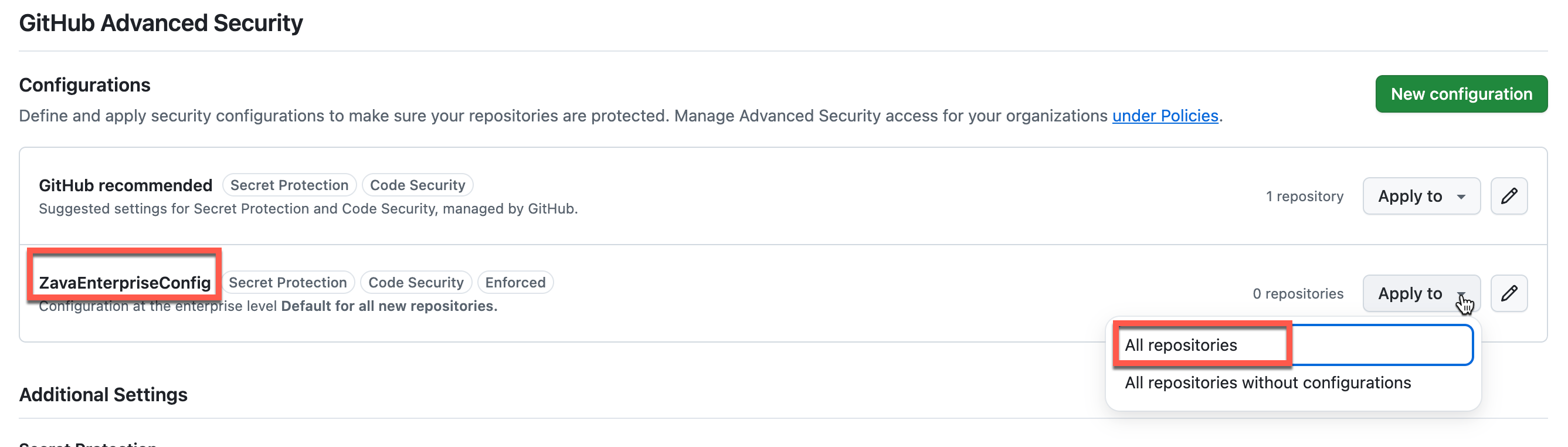Select the Secret Protection badge on ZavaEnterpriseConfig

[x=289, y=282]
